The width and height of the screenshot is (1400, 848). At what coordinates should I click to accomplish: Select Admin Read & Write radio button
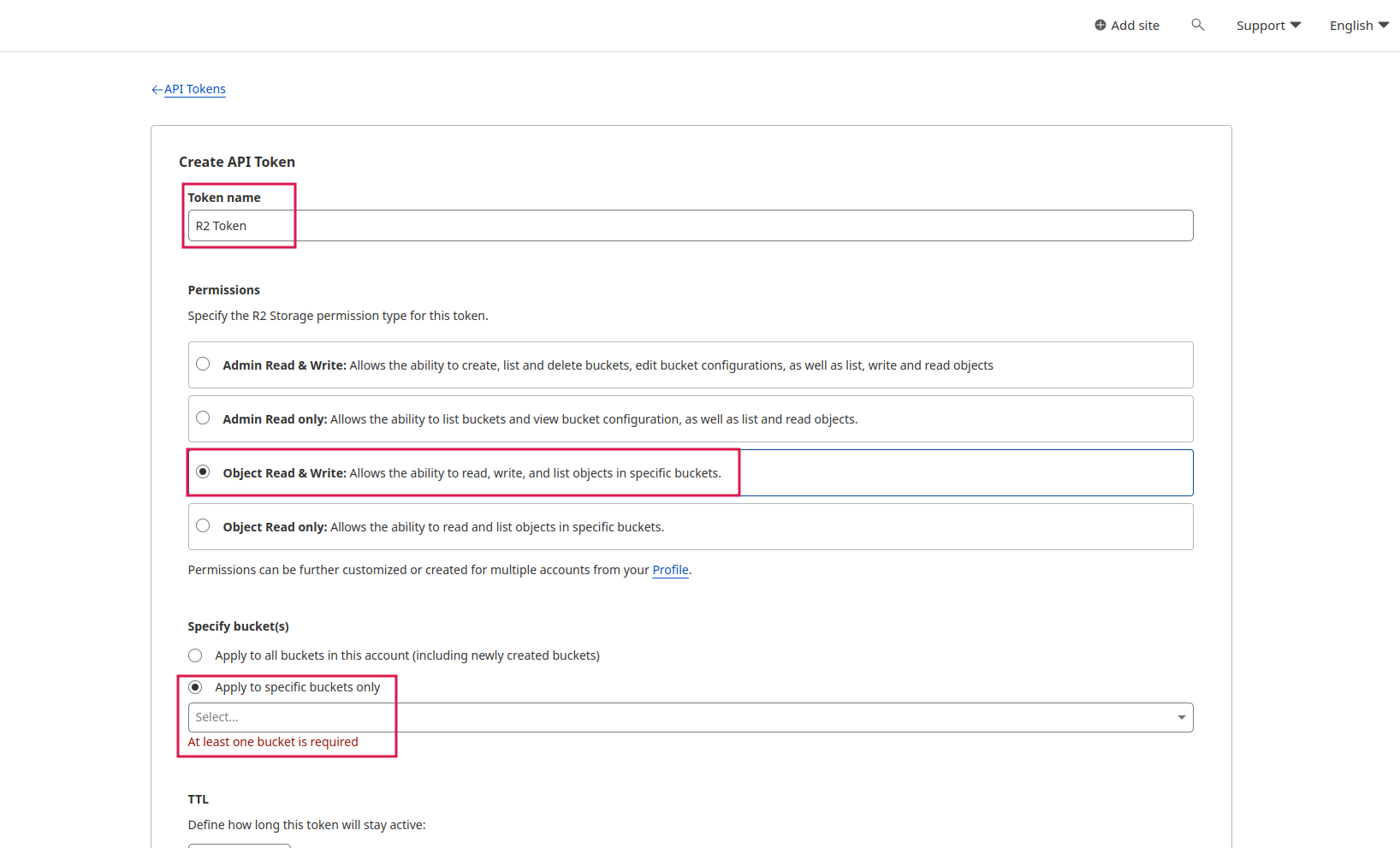203,364
